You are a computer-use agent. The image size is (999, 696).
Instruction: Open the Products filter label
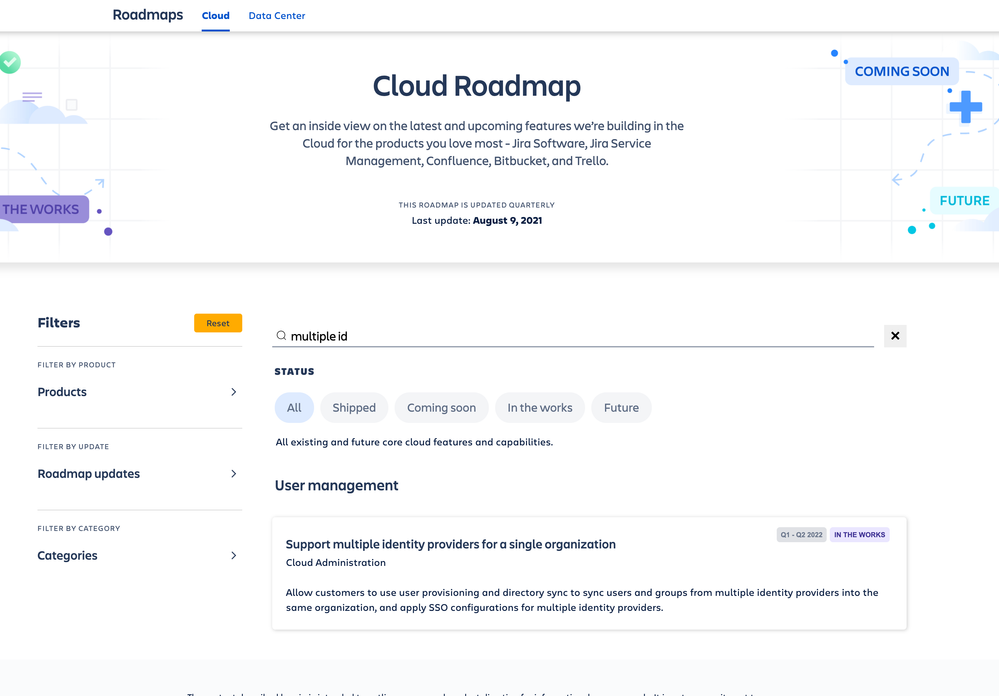point(62,392)
